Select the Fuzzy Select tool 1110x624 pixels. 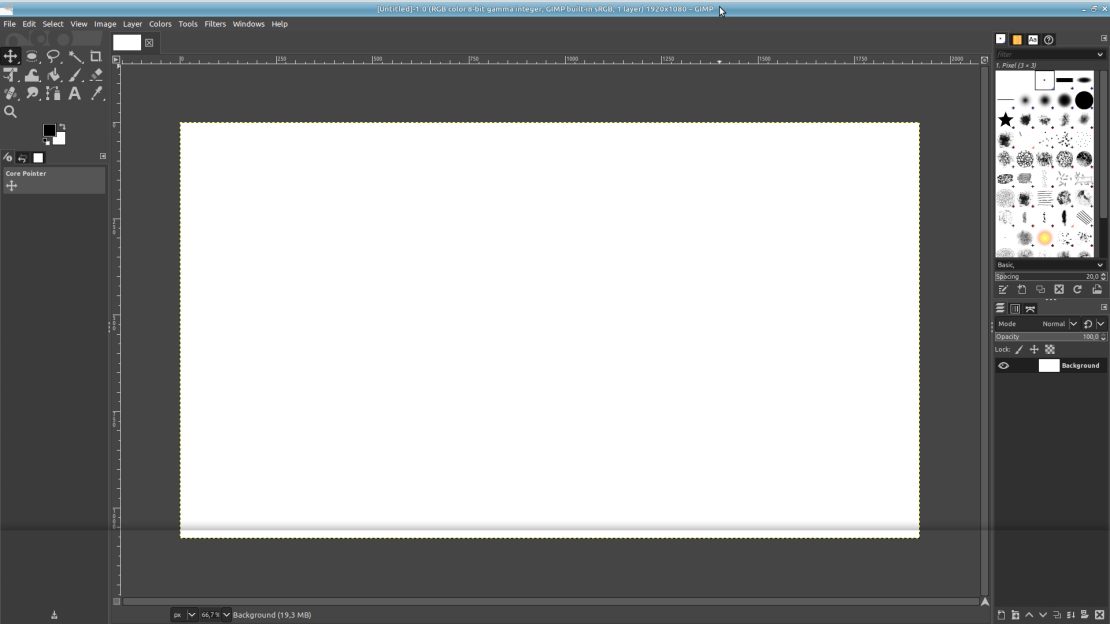point(76,57)
